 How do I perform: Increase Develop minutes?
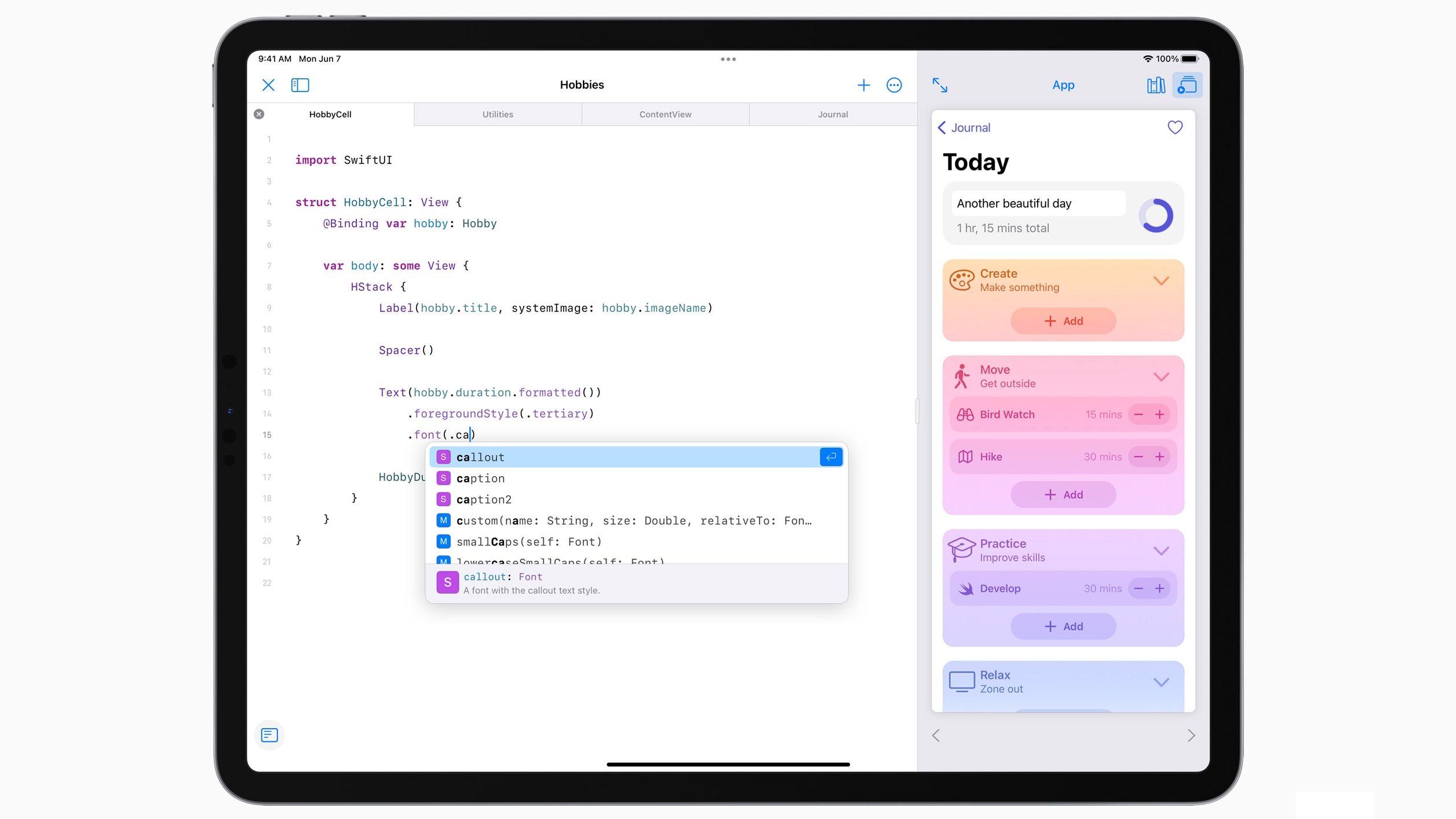[x=1159, y=588]
